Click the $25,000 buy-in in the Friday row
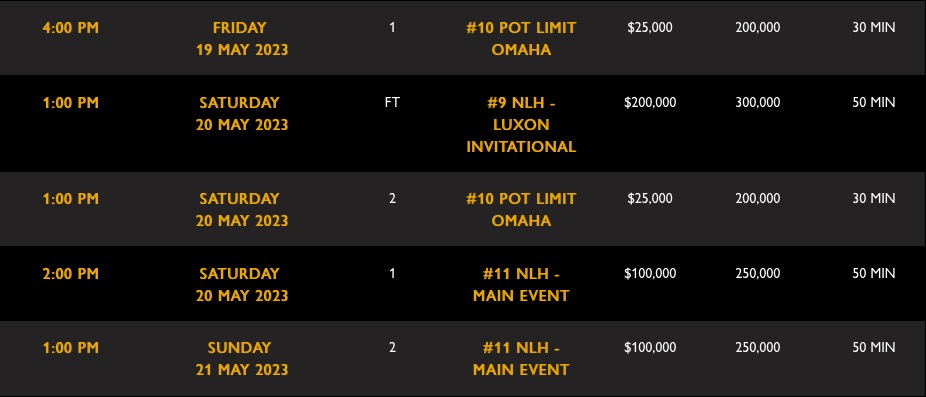Image resolution: width=926 pixels, height=397 pixels. coord(650,28)
